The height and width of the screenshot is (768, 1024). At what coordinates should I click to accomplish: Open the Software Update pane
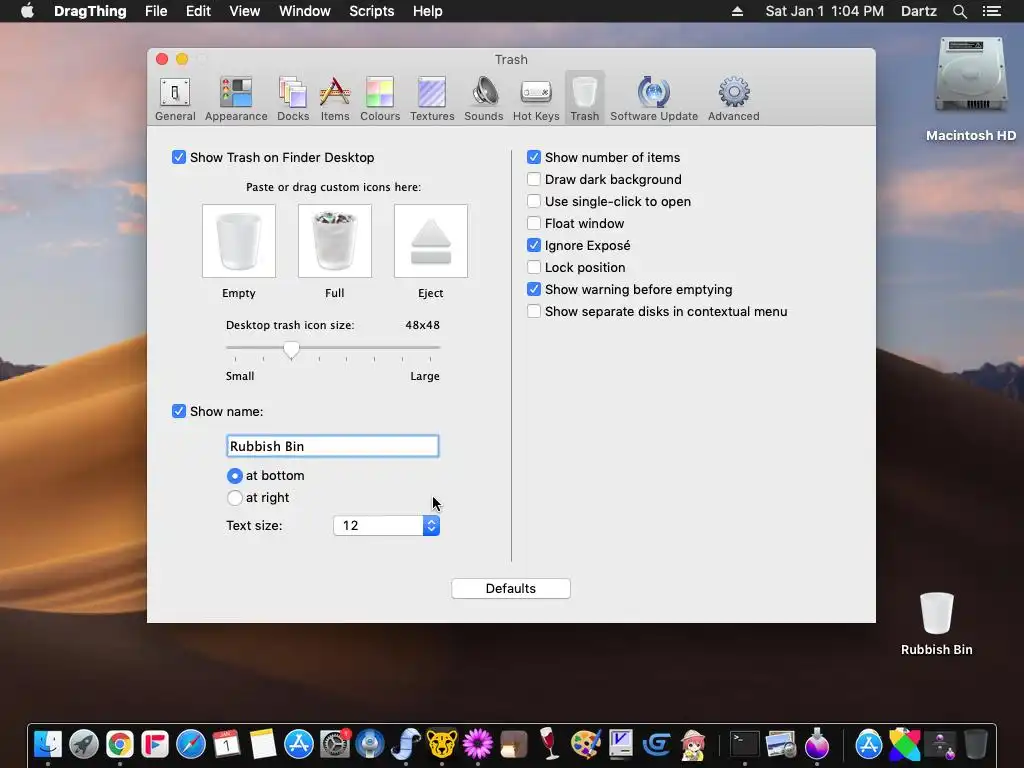pos(654,99)
